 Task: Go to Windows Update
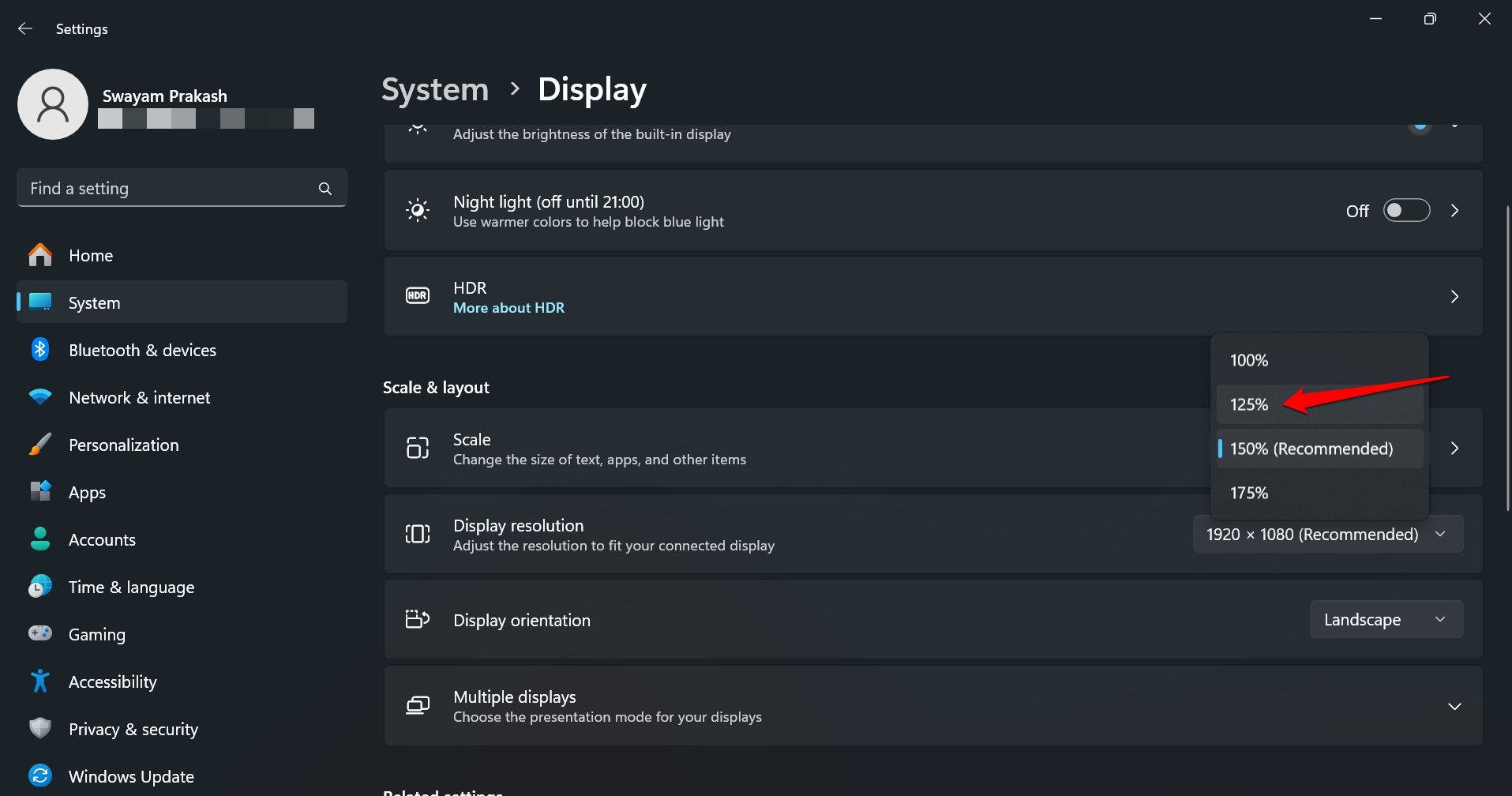[130, 775]
